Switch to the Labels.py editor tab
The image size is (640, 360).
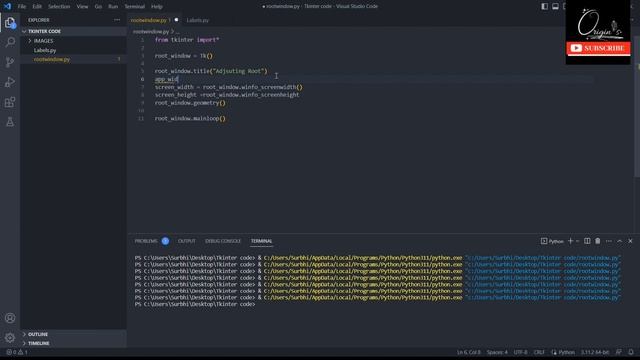click(198, 20)
